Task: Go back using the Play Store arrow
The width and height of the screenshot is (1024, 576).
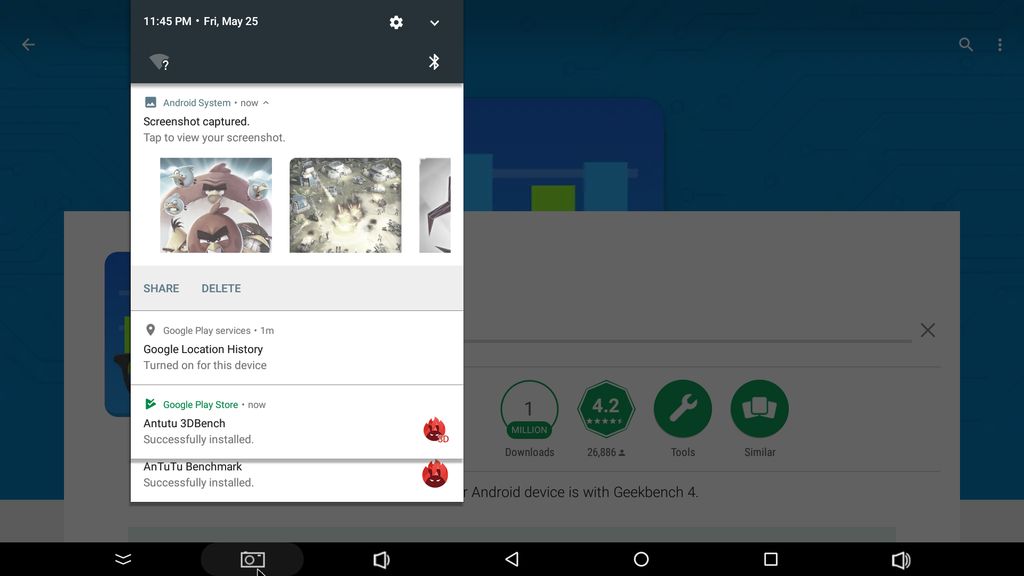Action: (x=28, y=44)
